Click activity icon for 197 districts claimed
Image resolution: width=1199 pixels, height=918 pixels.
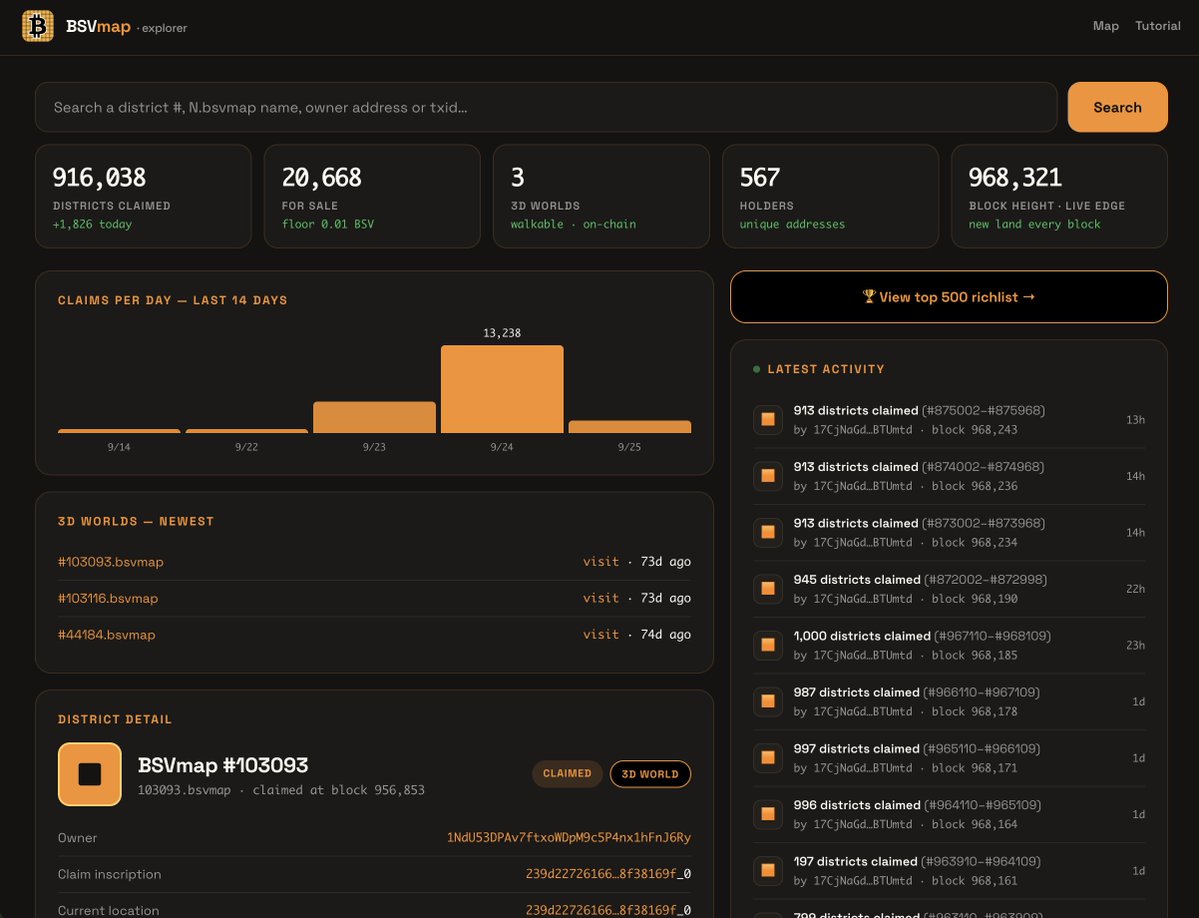768,871
